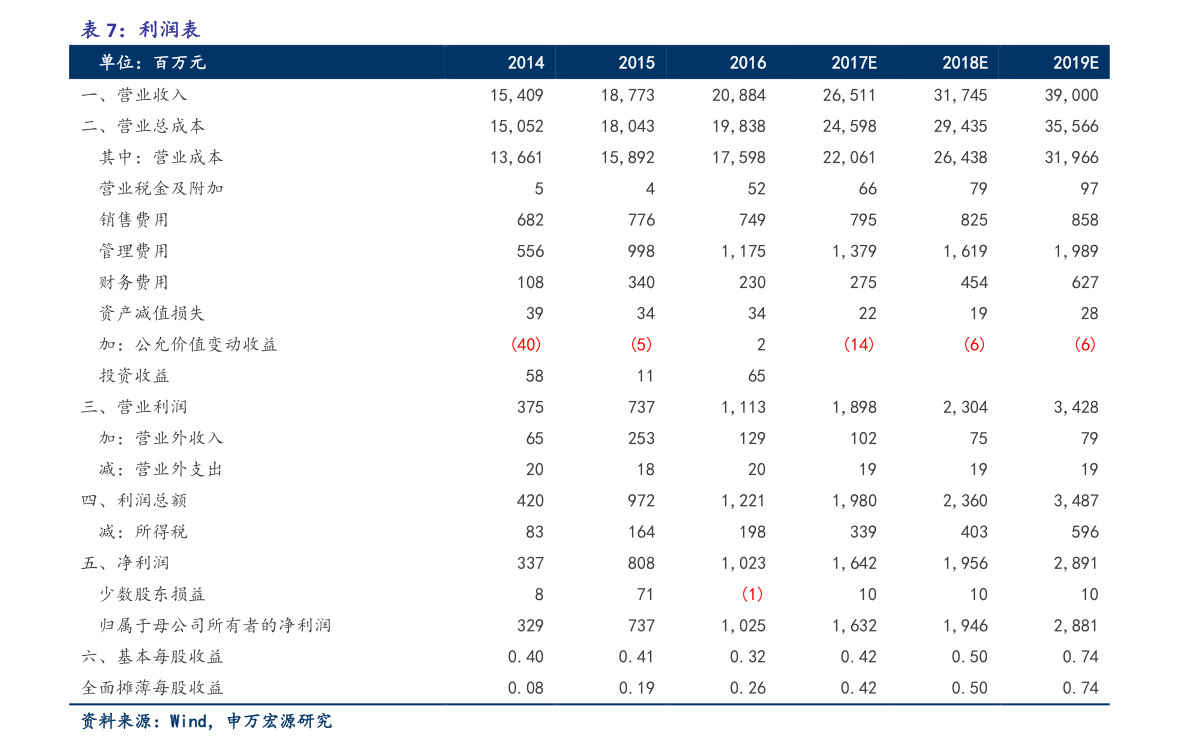Select the 净利润 row label

pos(125,563)
